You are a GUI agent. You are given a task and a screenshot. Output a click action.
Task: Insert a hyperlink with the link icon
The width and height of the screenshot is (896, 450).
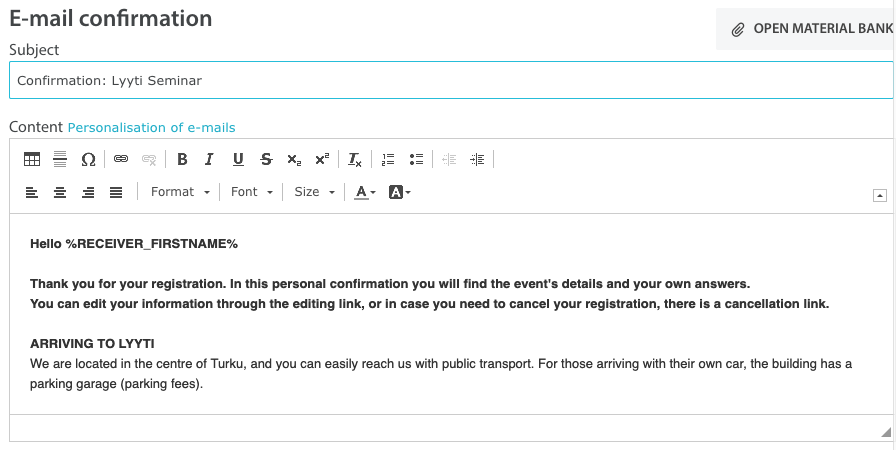point(121,159)
